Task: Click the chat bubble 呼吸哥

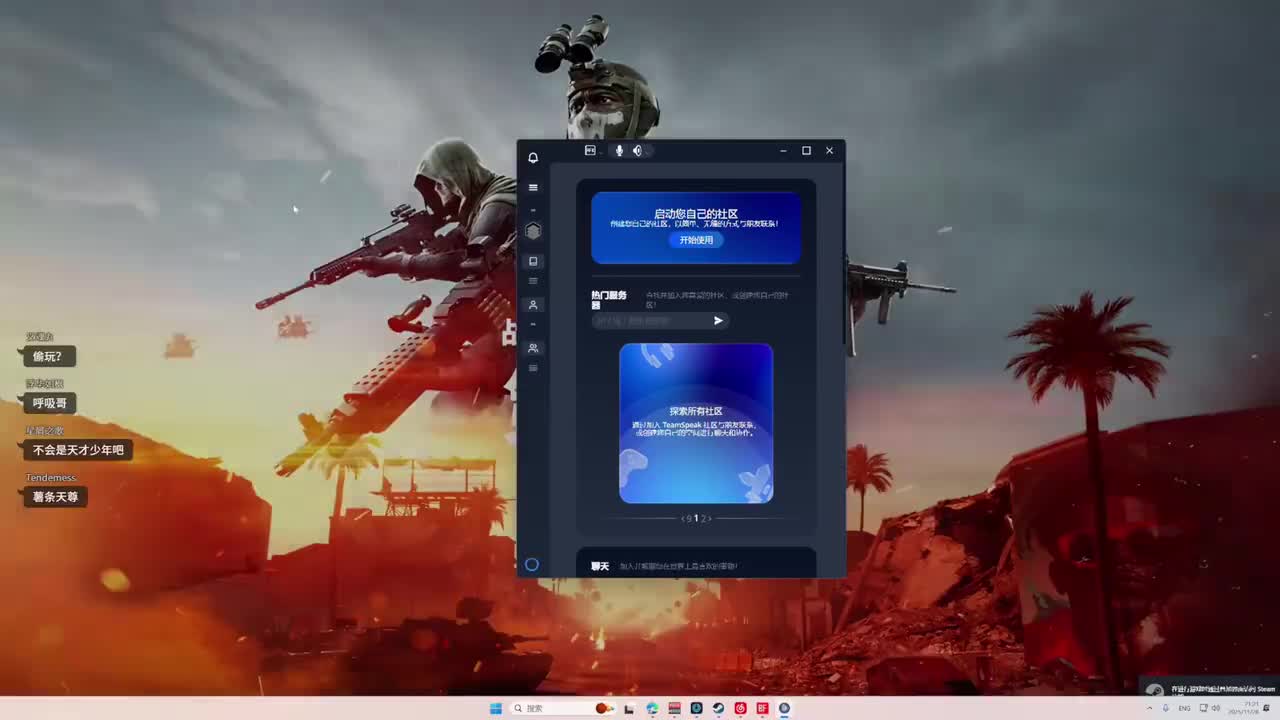Action: [50, 403]
